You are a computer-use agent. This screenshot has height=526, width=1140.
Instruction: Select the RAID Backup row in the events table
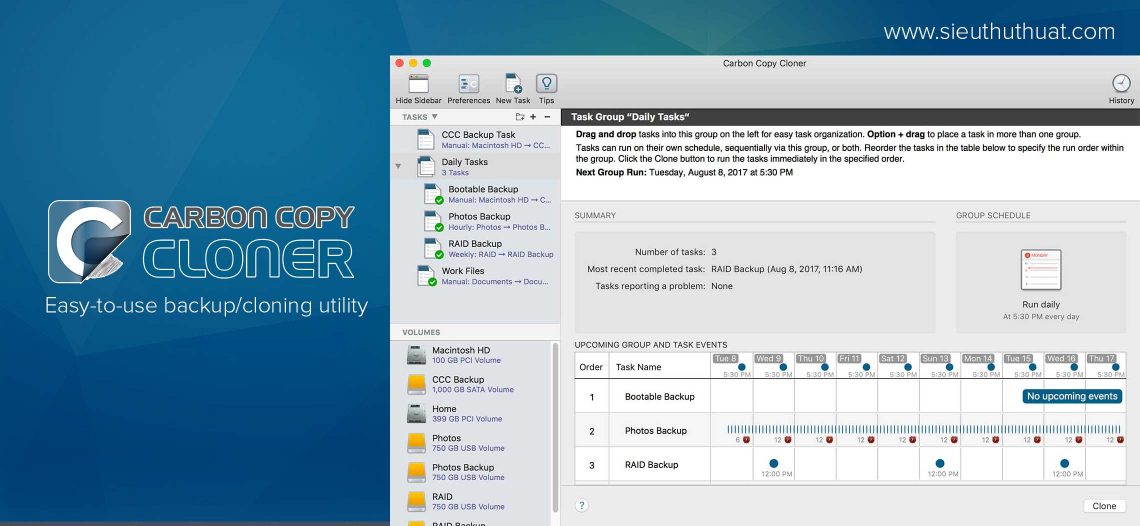tap(850, 464)
